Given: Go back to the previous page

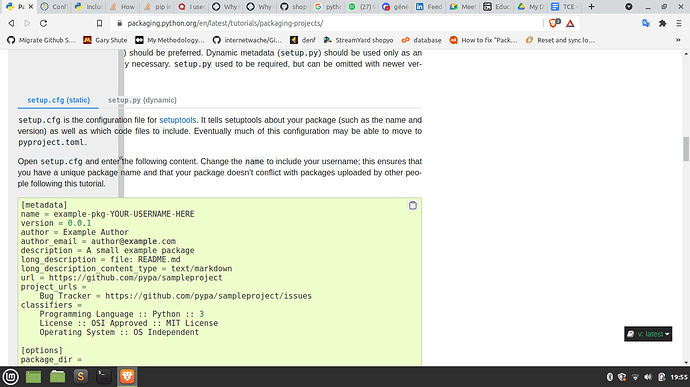Looking at the screenshot, I should [x=11, y=23].
